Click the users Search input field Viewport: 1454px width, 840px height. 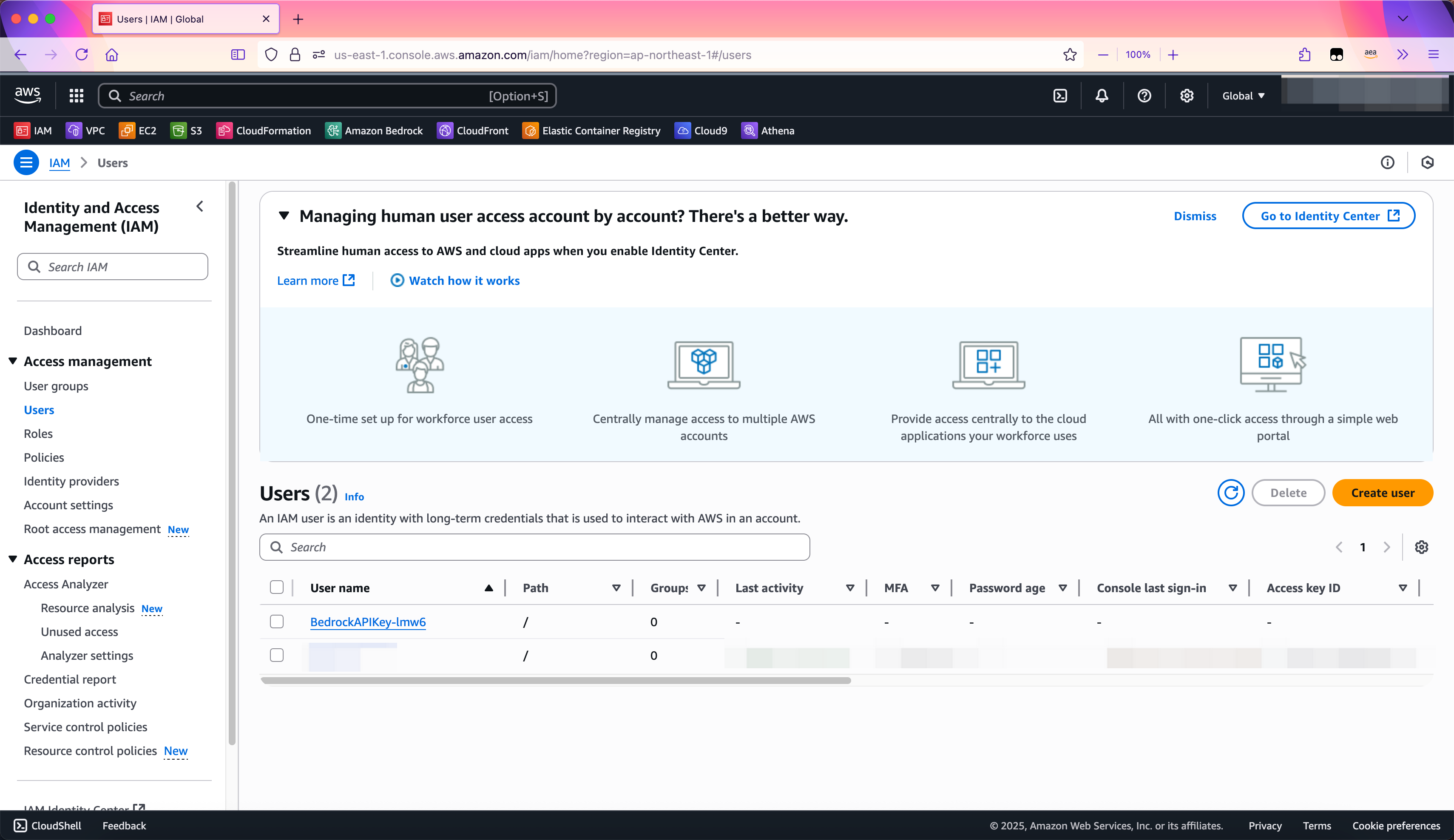(534, 547)
